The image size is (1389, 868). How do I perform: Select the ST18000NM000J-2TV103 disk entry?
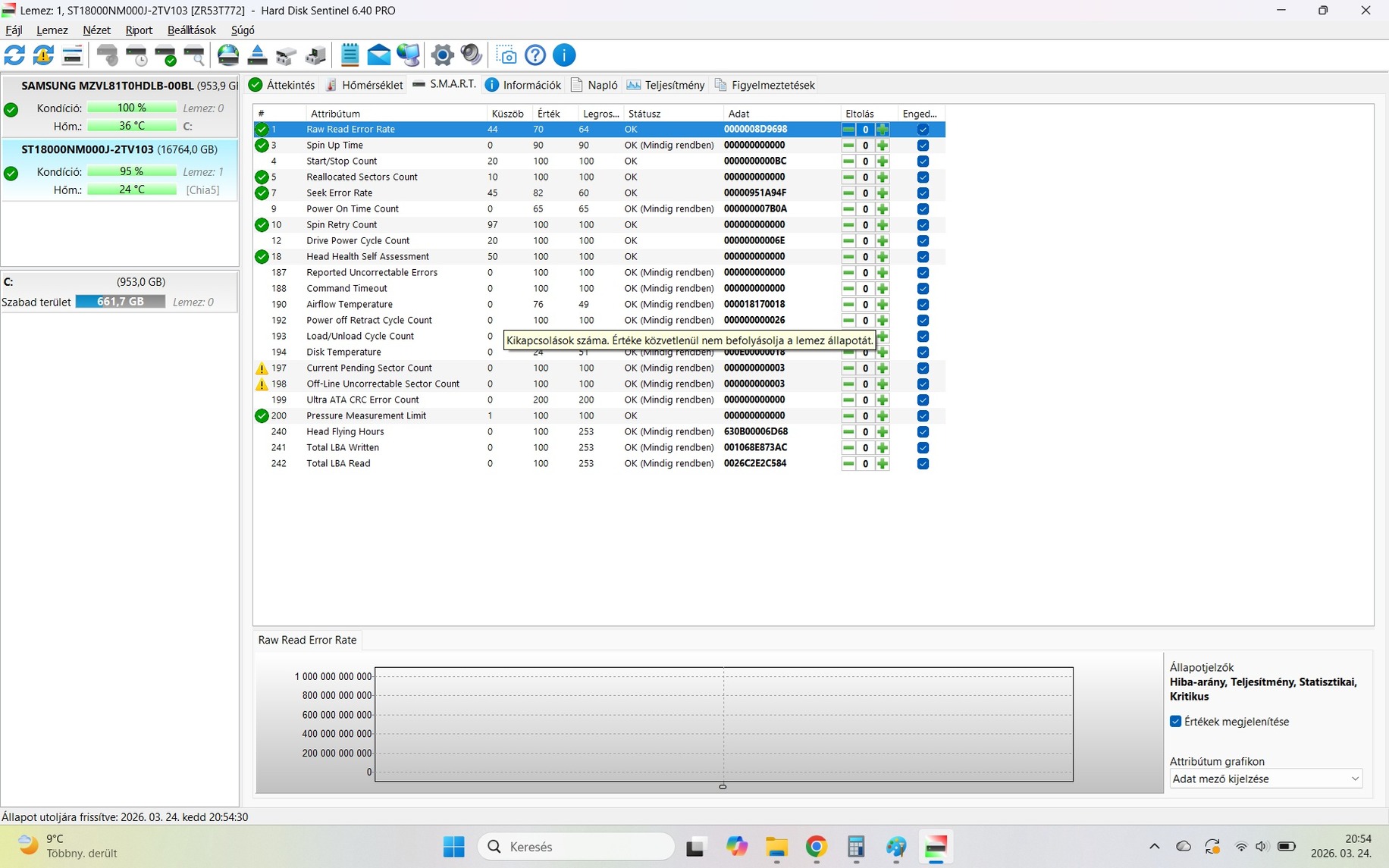120,170
